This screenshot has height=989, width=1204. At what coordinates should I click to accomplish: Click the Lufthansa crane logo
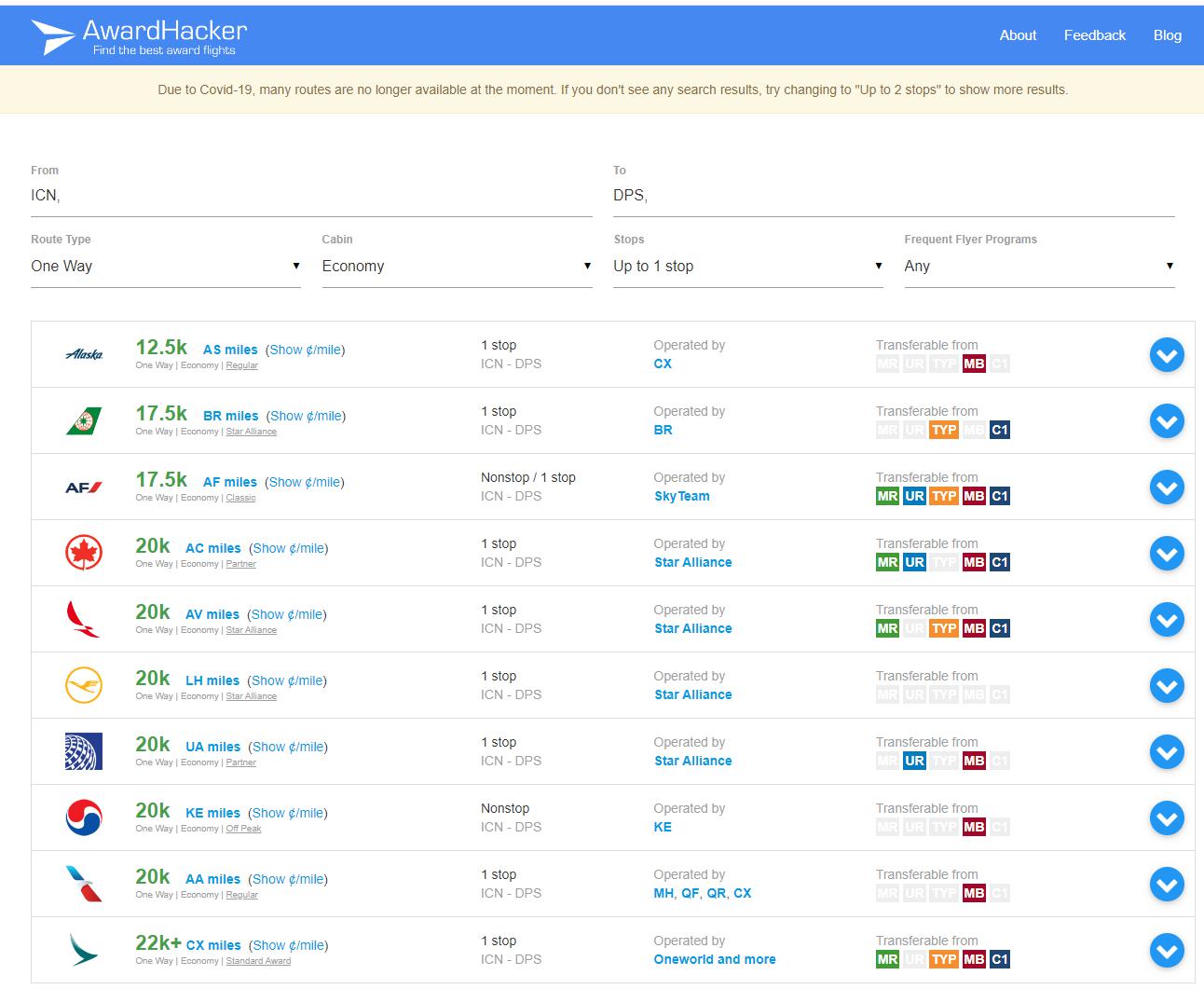tap(84, 685)
